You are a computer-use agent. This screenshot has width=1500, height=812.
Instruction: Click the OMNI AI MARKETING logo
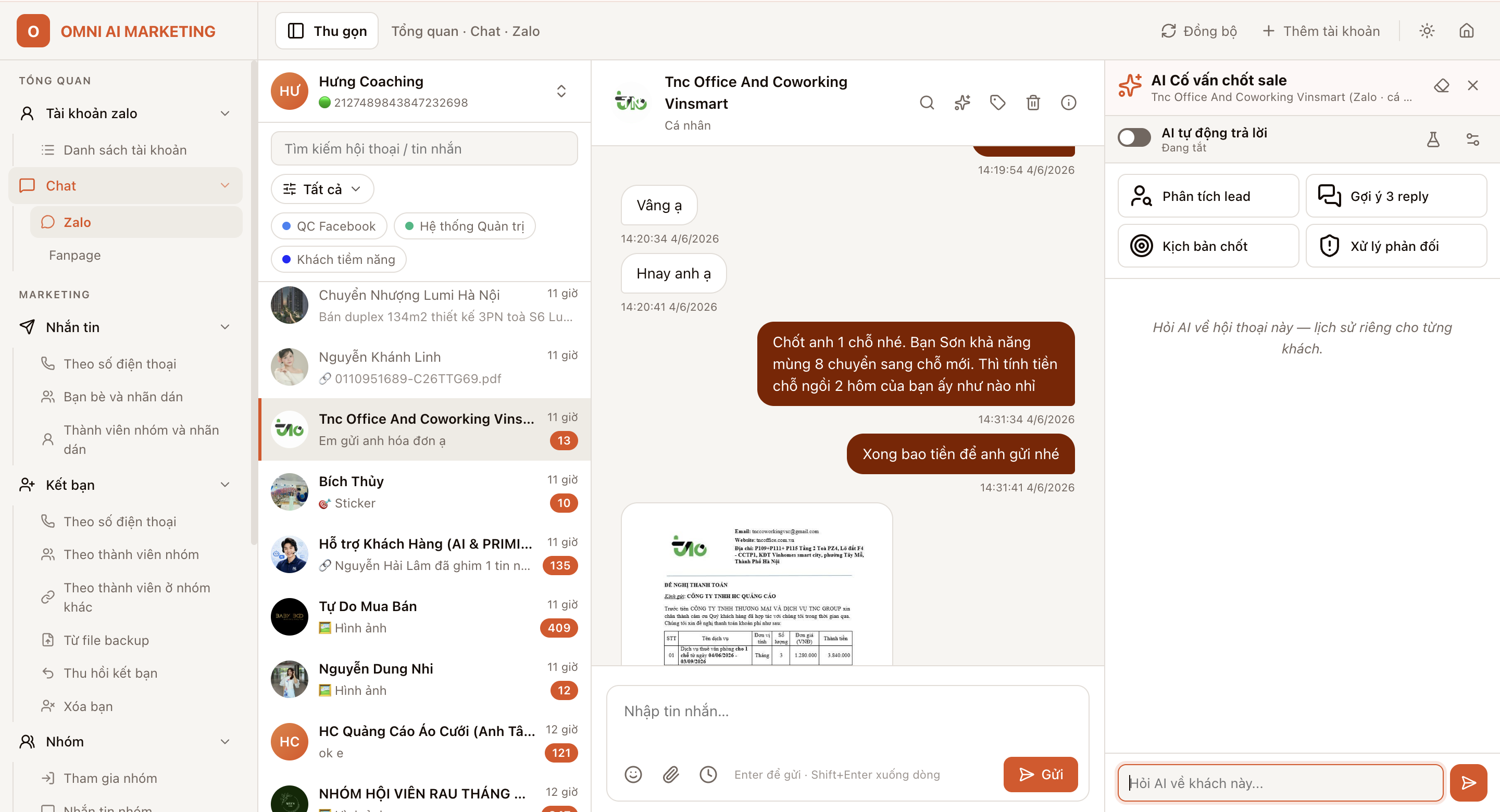[x=116, y=31]
